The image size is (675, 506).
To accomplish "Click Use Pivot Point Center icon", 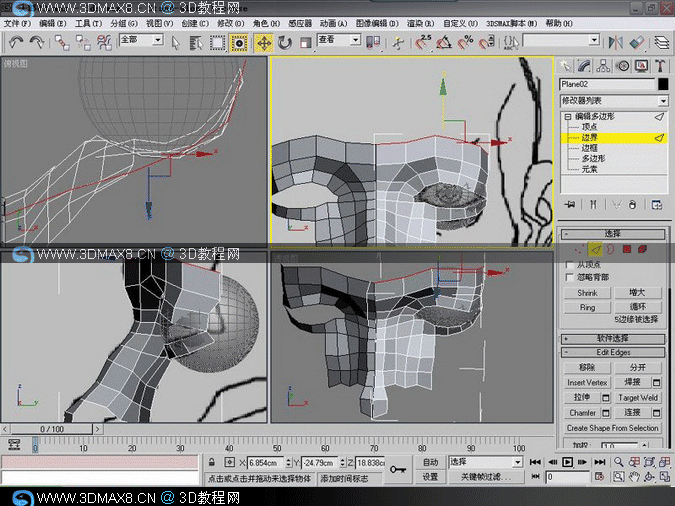I will (373, 42).
